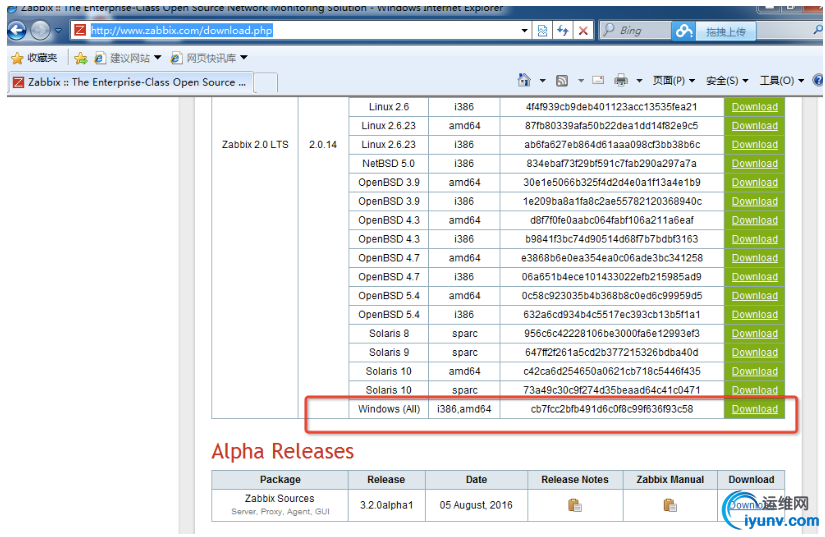Click the browser Forward arrow button
This screenshot has width=825, height=537.
click(41, 31)
